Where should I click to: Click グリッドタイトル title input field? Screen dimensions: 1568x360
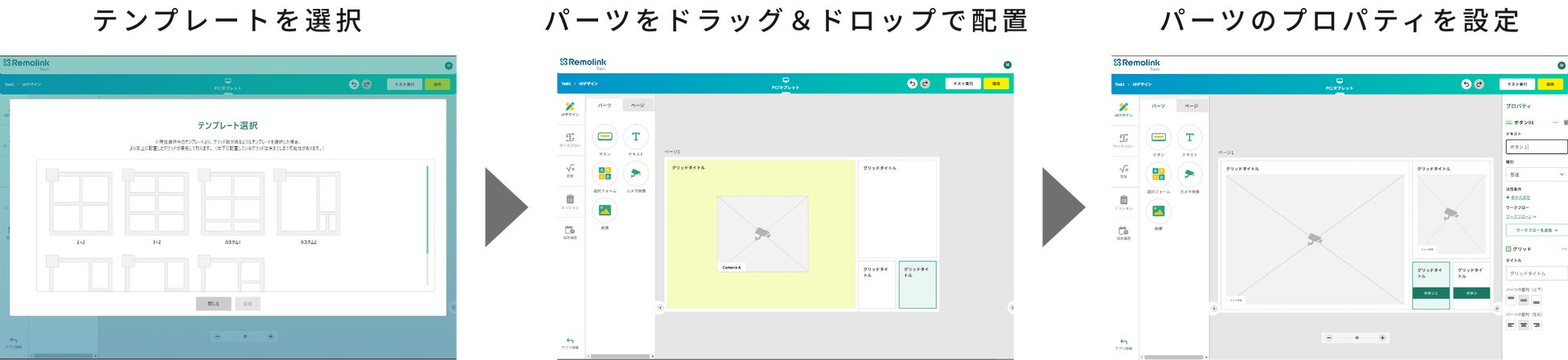point(1537,273)
